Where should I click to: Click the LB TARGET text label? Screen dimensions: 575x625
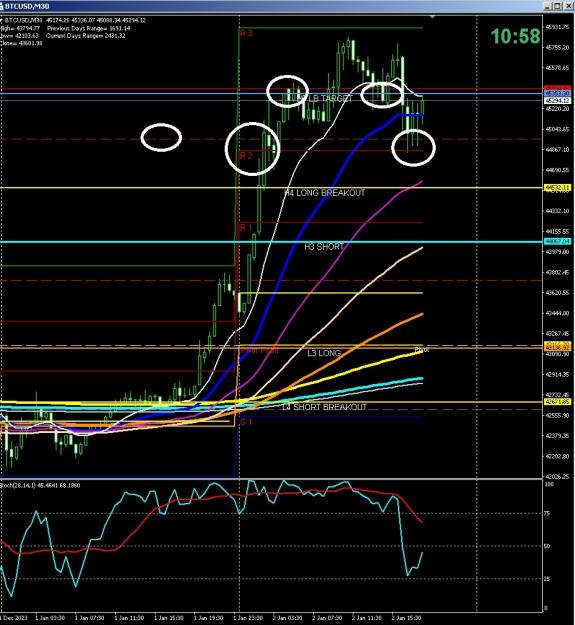(x=331, y=98)
